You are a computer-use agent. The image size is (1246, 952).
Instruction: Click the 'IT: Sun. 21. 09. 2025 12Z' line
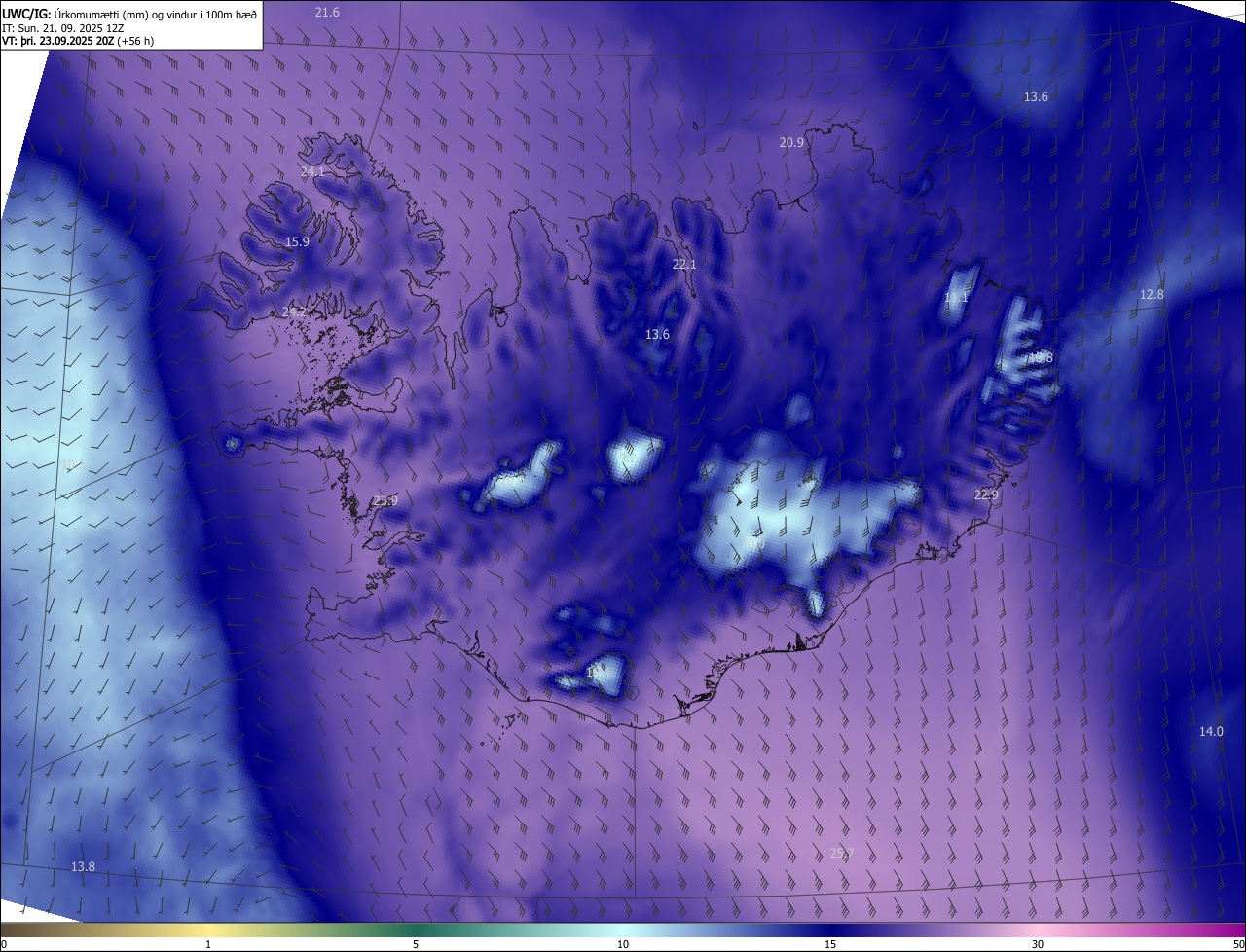click(62, 27)
